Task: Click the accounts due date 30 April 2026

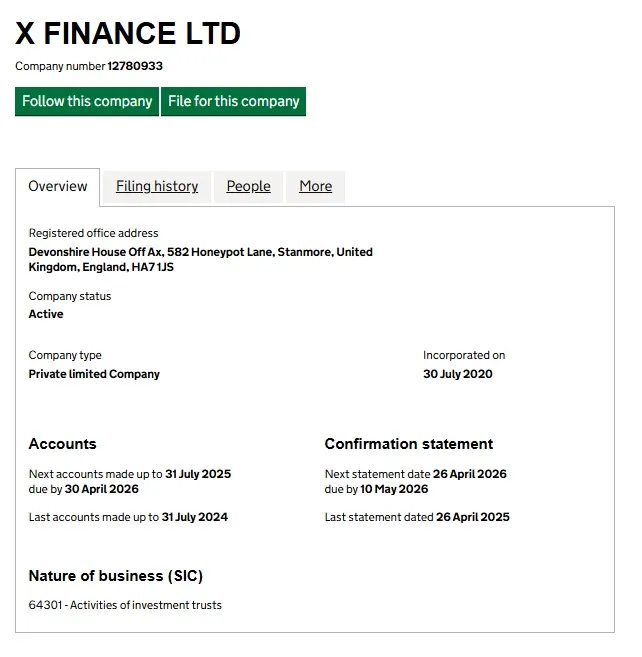Action: (x=102, y=489)
